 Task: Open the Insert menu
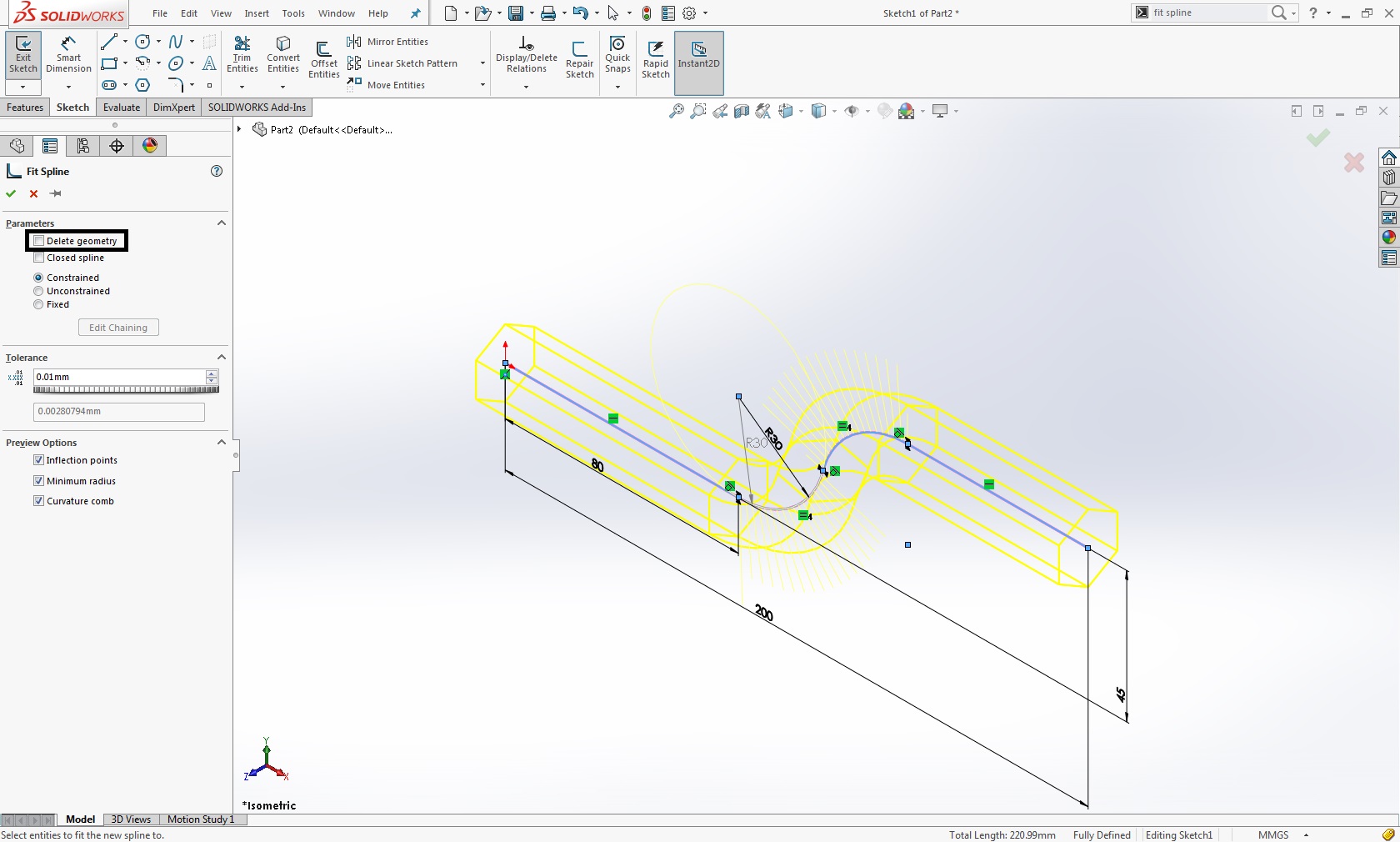(257, 13)
